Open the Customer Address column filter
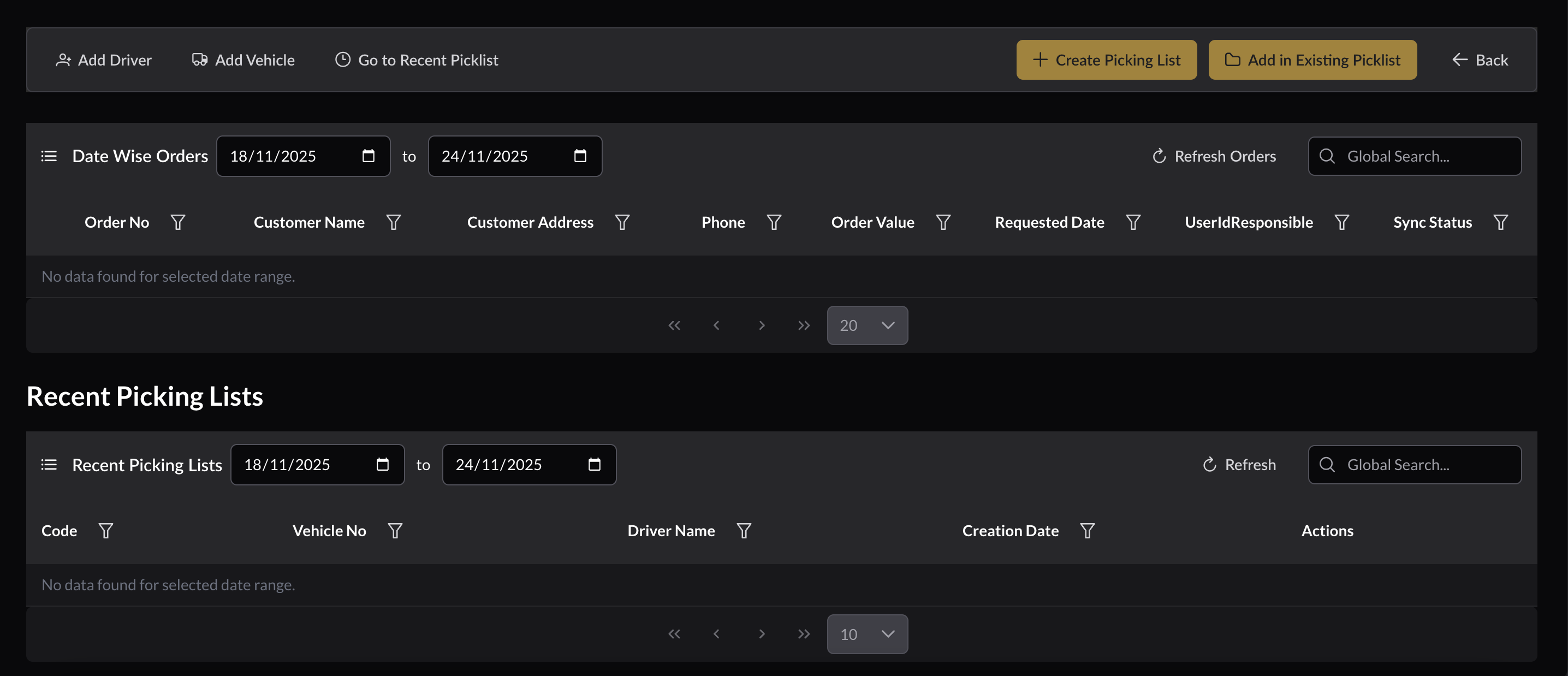This screenshot has width=1568, height=676. tap(622, 222)
